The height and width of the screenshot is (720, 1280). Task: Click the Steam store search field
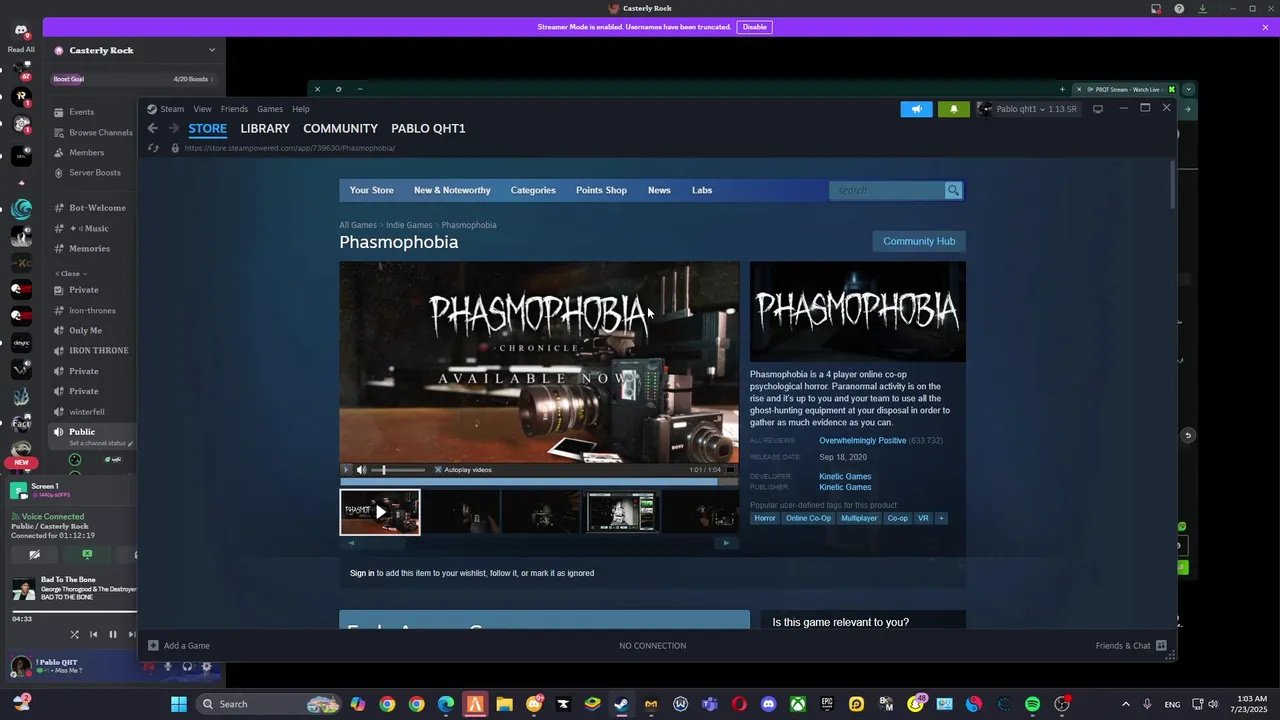coord(887,190)
